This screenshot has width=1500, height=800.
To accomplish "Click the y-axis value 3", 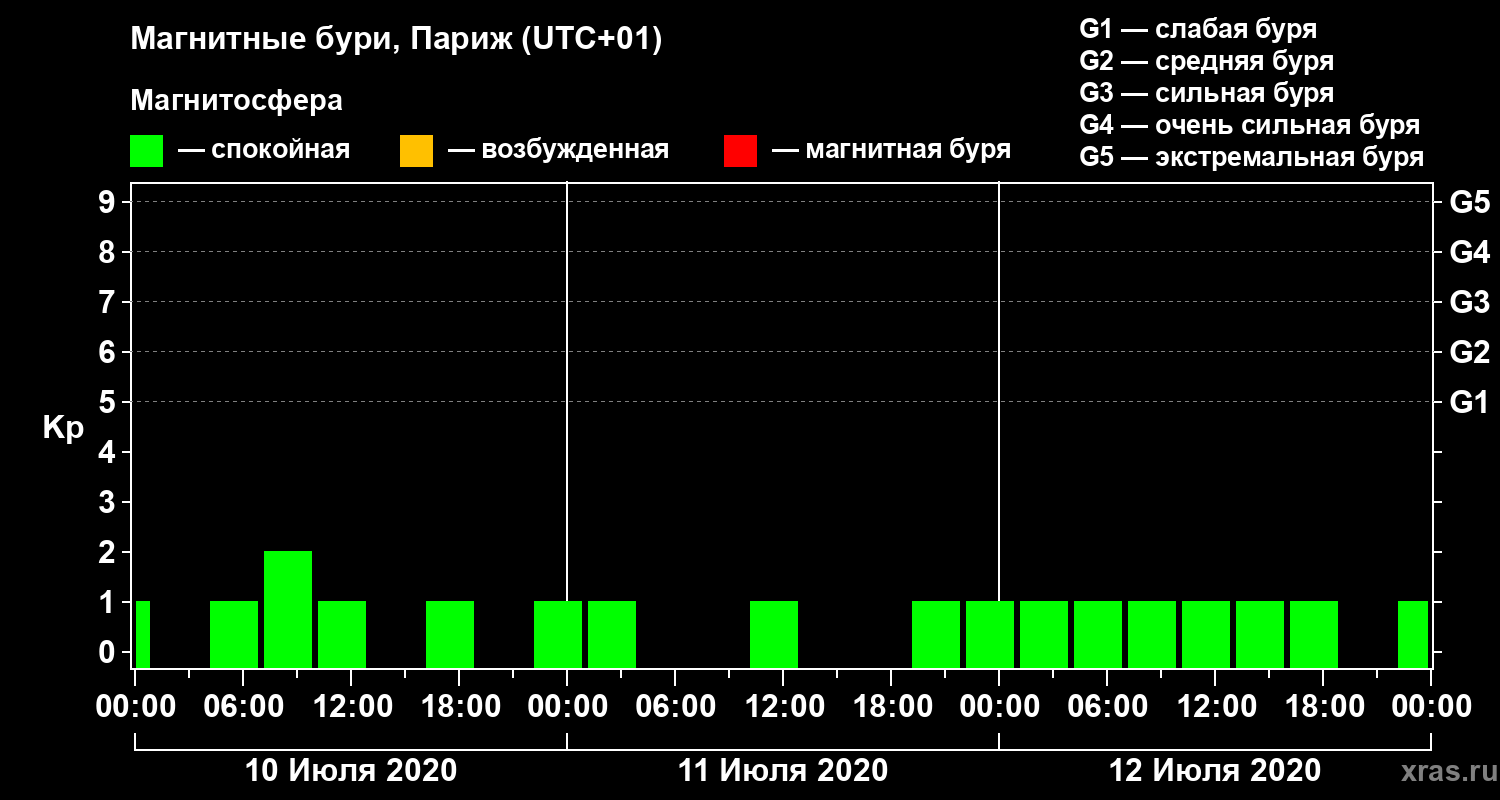I will (x=109, y=503).
